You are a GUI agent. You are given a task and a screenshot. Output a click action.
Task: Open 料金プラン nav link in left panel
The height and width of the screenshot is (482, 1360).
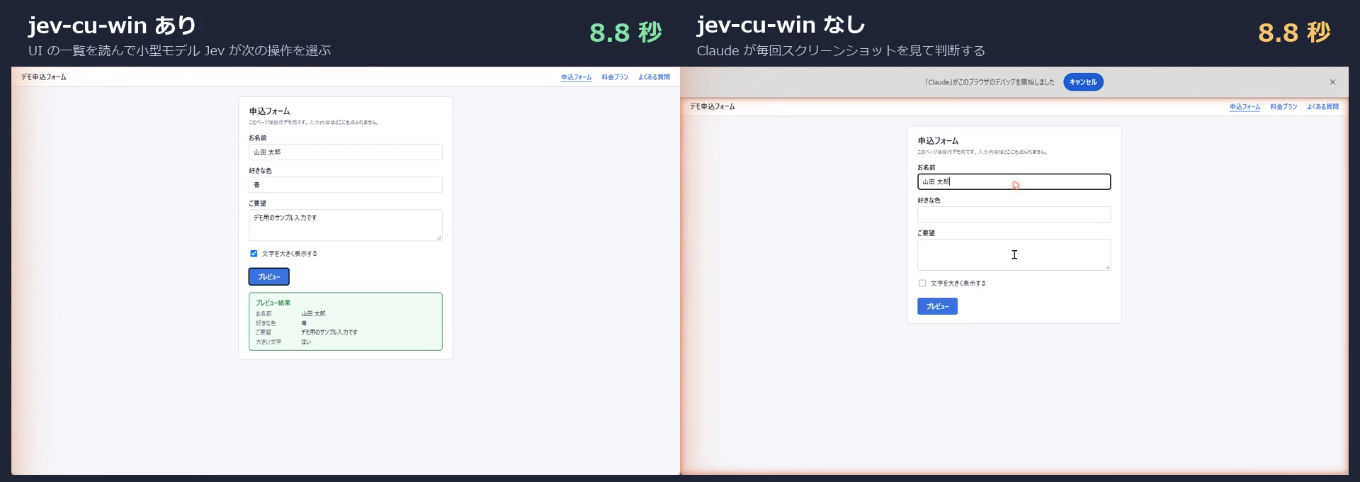pyautogui.click(x=615, y=77)
